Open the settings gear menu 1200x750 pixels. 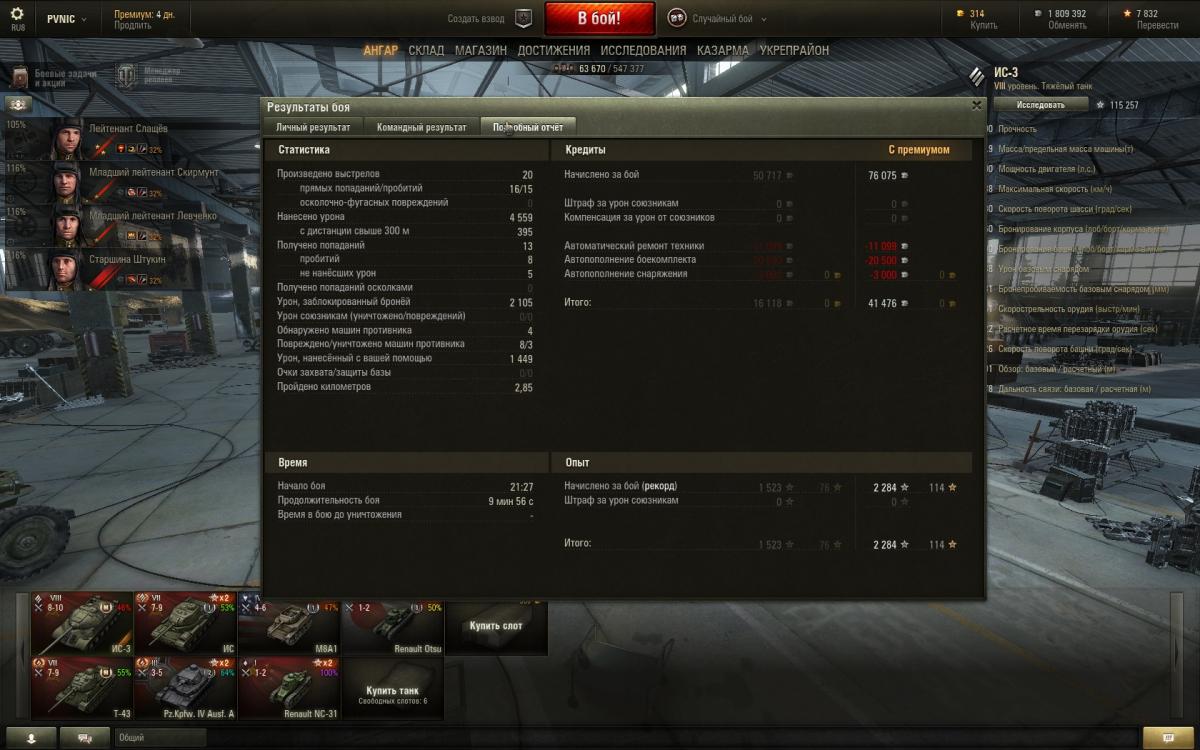click(17, 14)
